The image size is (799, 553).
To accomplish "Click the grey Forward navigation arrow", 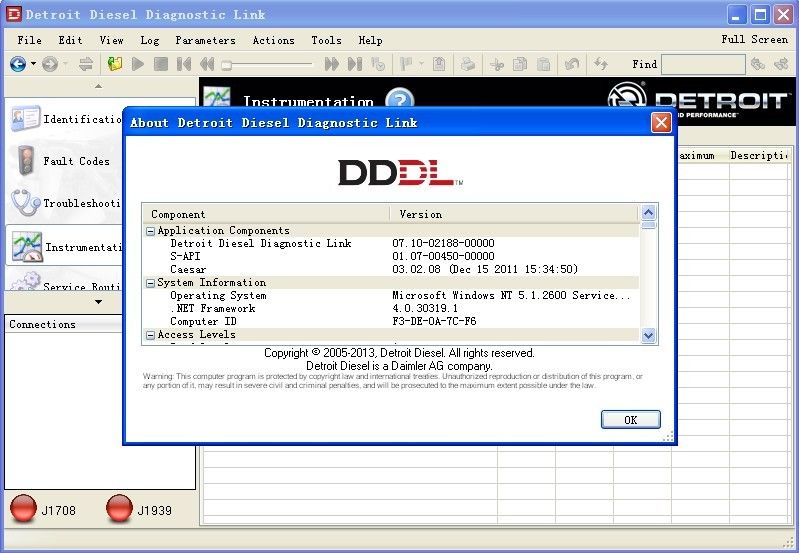I will [x=49, y=64].
